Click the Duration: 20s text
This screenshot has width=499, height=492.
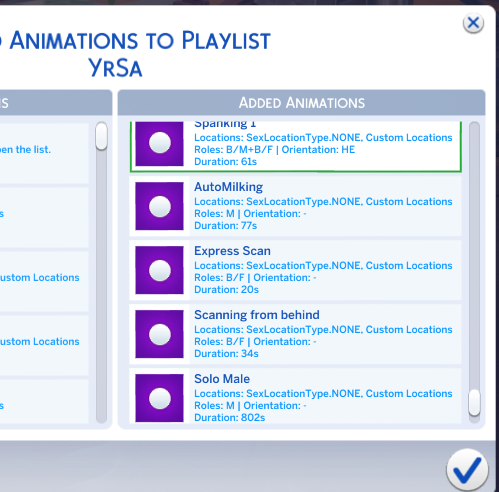(x=226, y=290)
